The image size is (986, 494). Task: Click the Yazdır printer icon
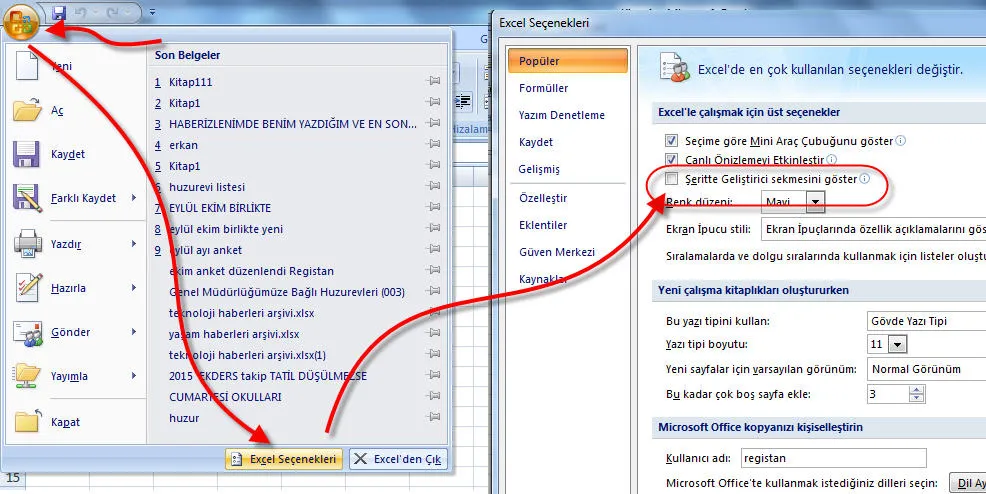pos(27,242)
